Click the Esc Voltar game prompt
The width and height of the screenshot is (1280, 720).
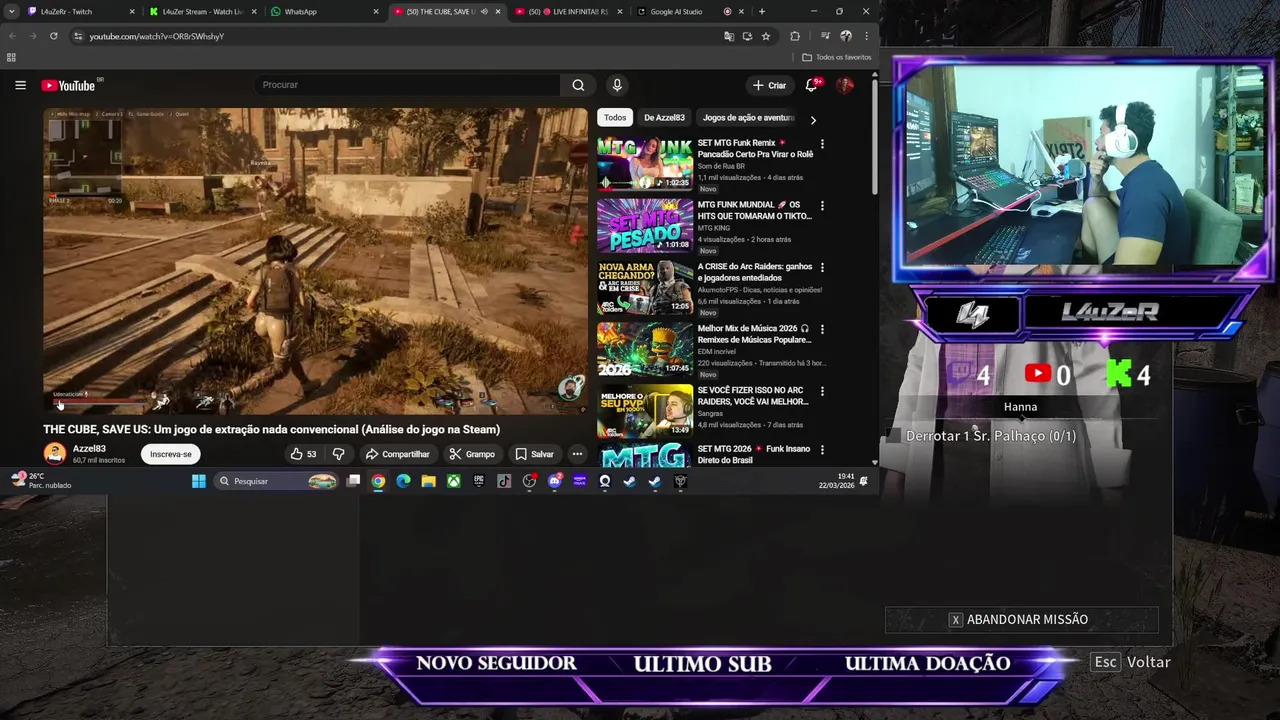(1132, 662)
